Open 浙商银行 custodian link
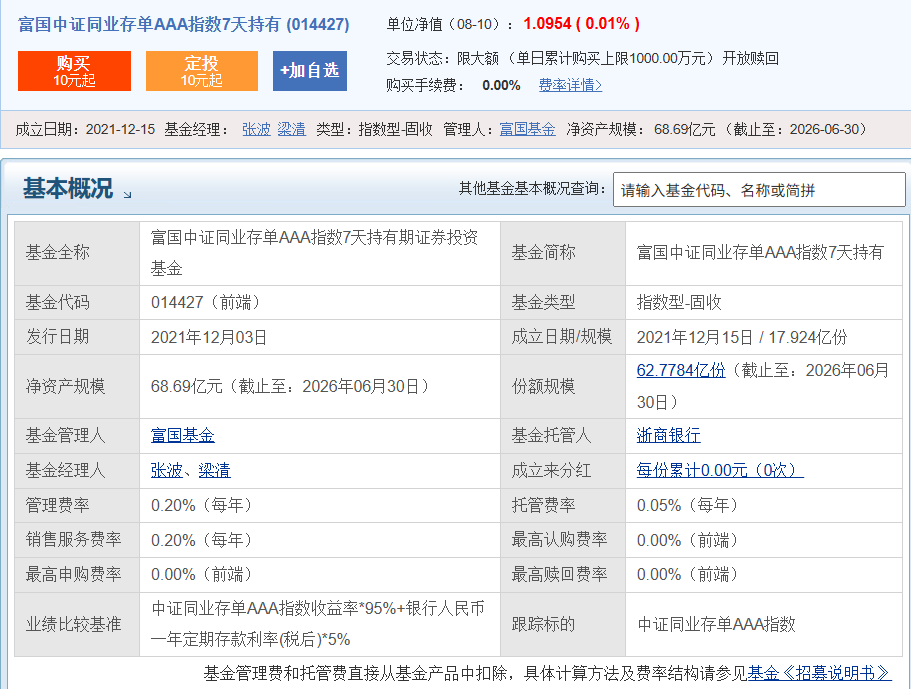This screenshot has width=911, height=689. point(668,435)
